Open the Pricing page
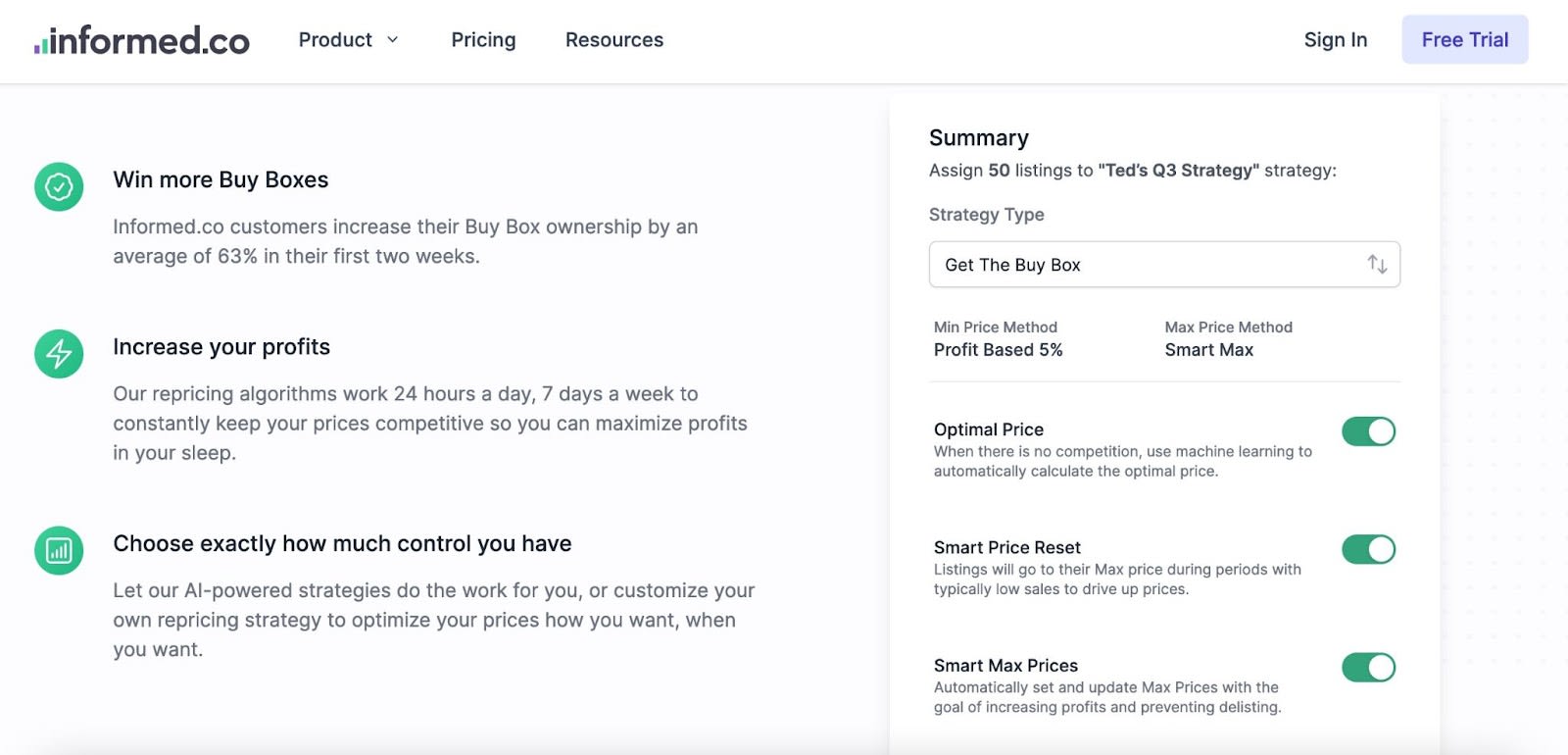The height and width of the screenshot is (755, 1568). coord(483,40)
